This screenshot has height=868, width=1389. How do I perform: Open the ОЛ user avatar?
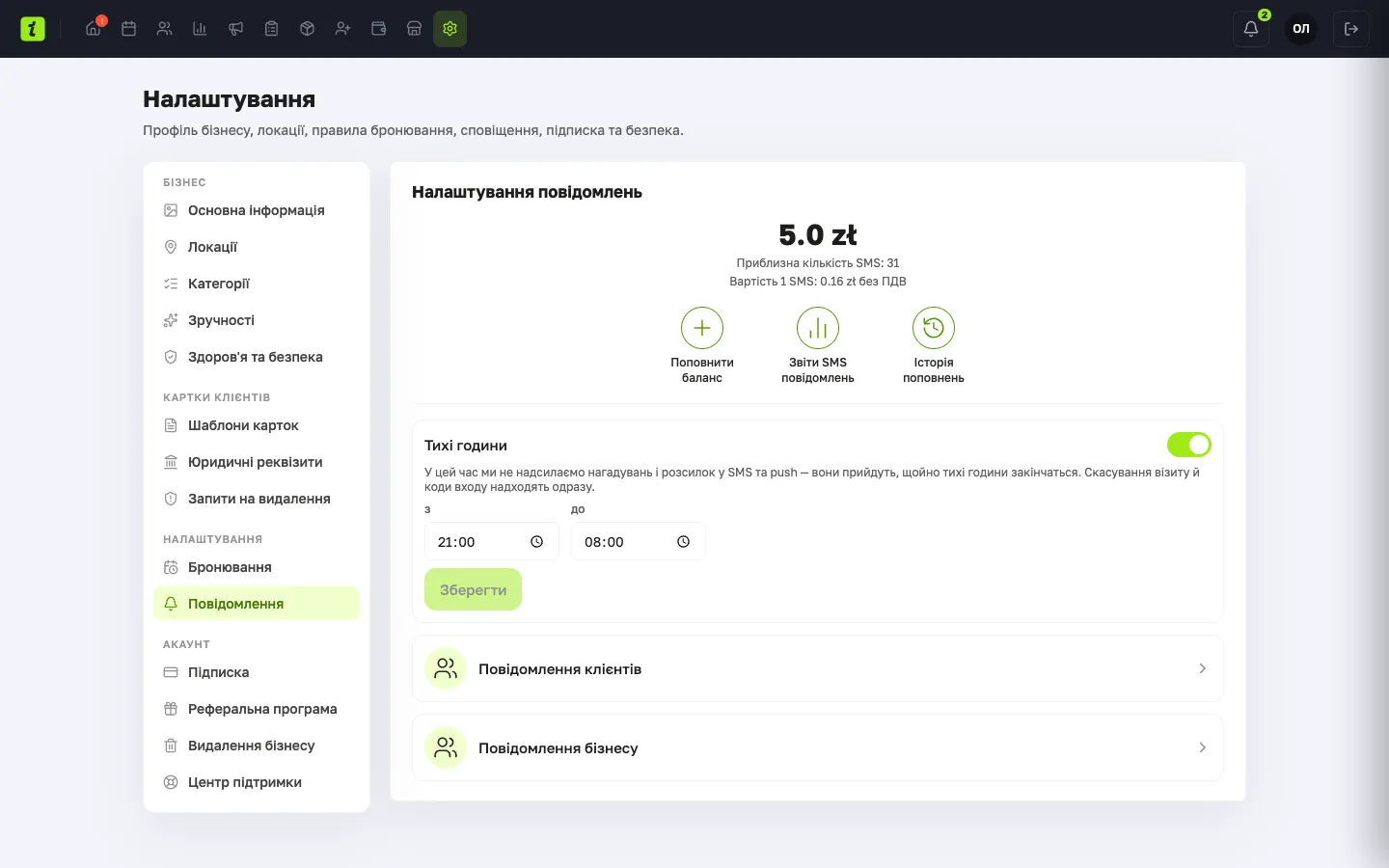click(1301, 29)
